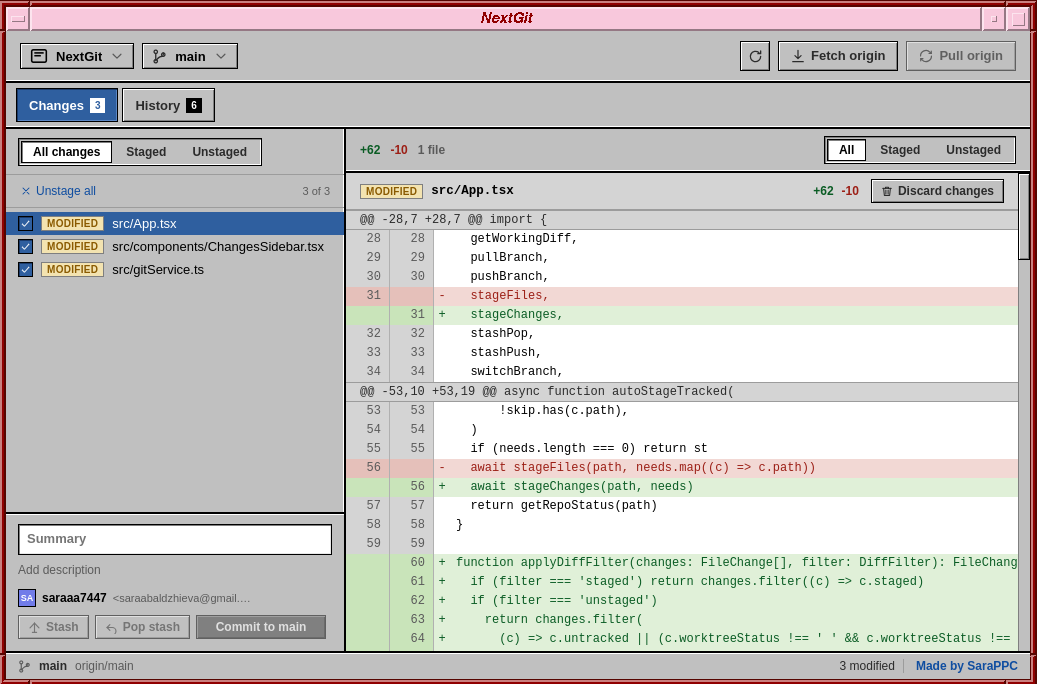Viewport: 1037px width, 684px height.
Task: Select the Unstaged filter in diff header
Action: click(973, 150)
